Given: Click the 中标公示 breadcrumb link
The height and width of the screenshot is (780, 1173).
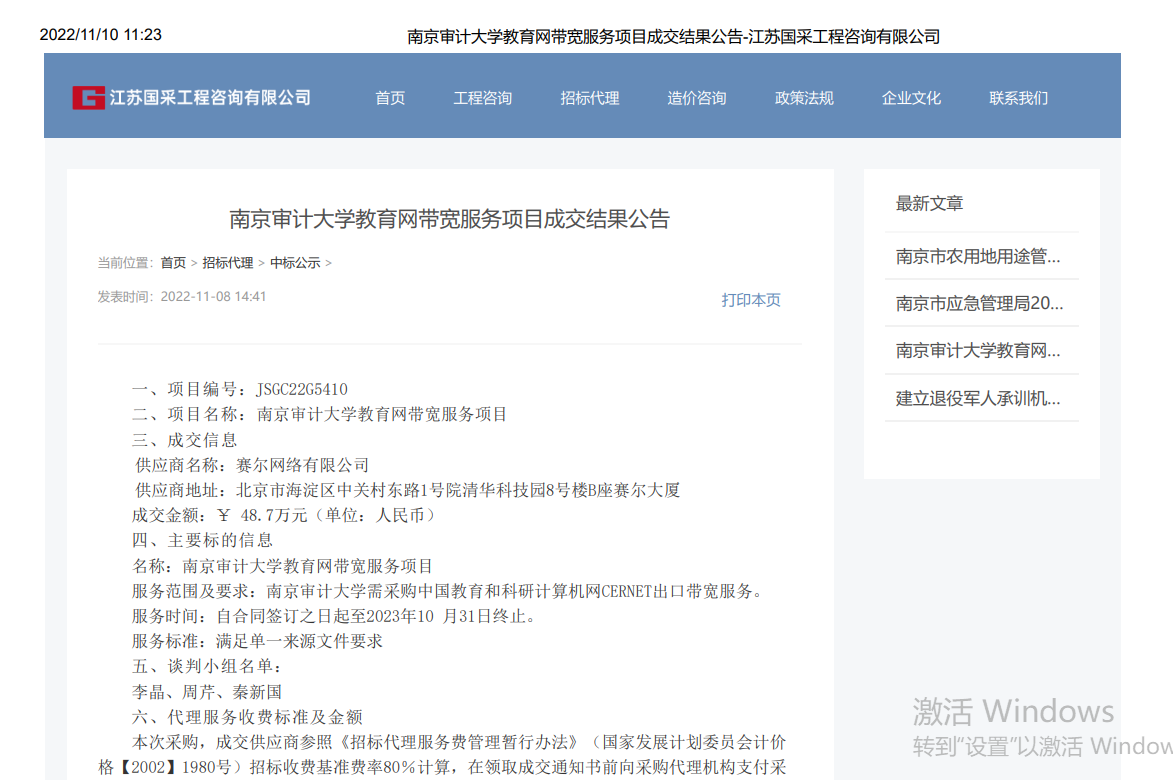Looking at the screenshot, I should pos(295,262).
